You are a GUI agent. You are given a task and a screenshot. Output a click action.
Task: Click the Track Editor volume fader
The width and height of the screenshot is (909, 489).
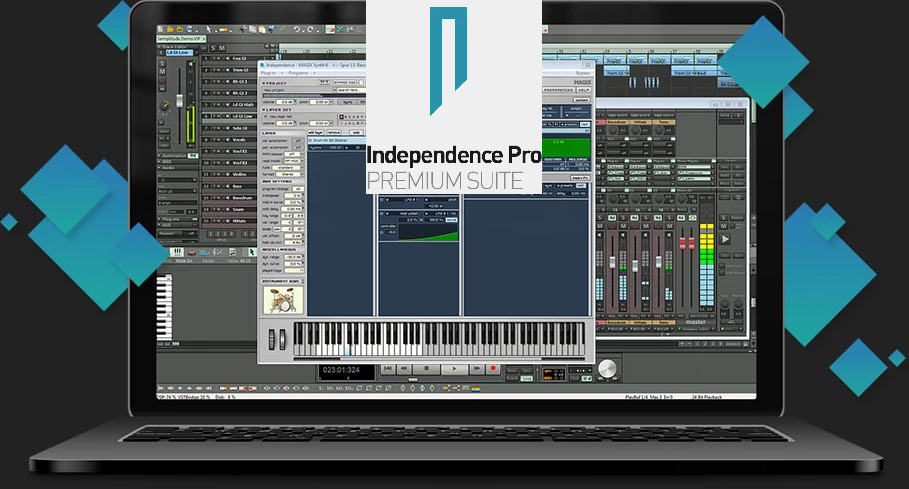tap(180, 101)
